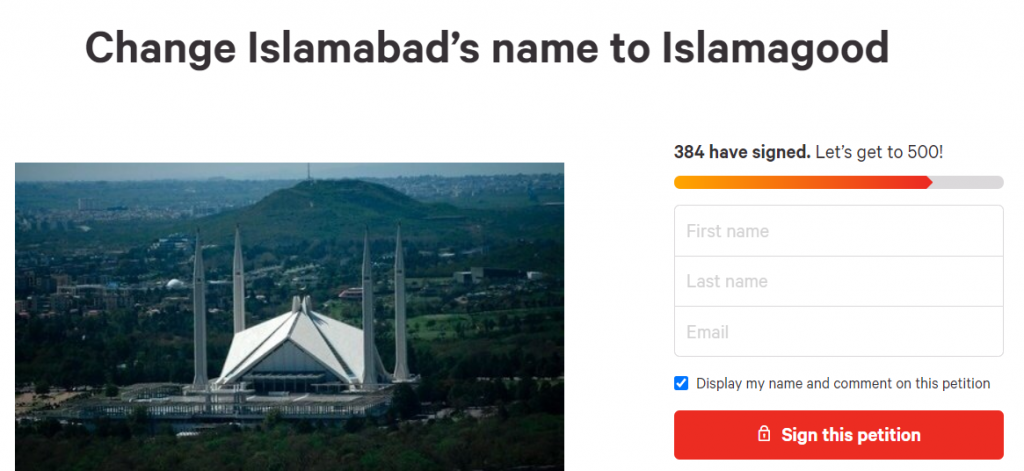Select the Last name input box
1024x471 pixels.
coord(838,281)
